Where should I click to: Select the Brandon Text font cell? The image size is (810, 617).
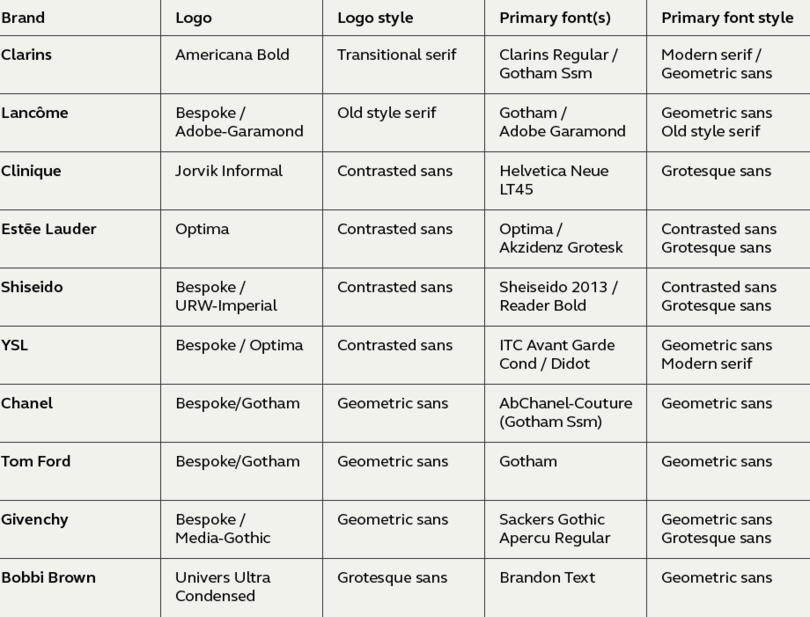(x=565, y=588)
